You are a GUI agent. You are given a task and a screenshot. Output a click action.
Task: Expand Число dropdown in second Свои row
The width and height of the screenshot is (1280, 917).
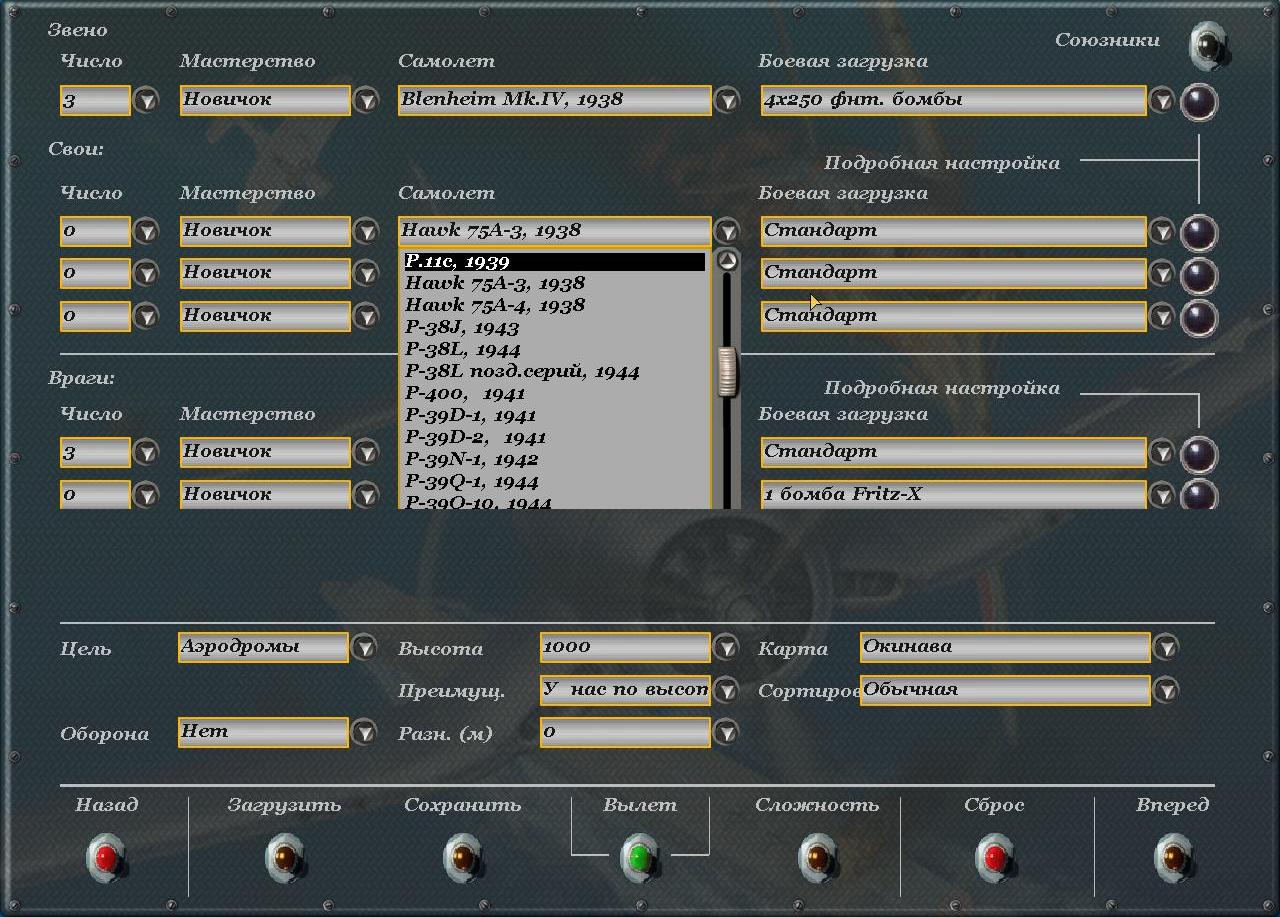147,274
